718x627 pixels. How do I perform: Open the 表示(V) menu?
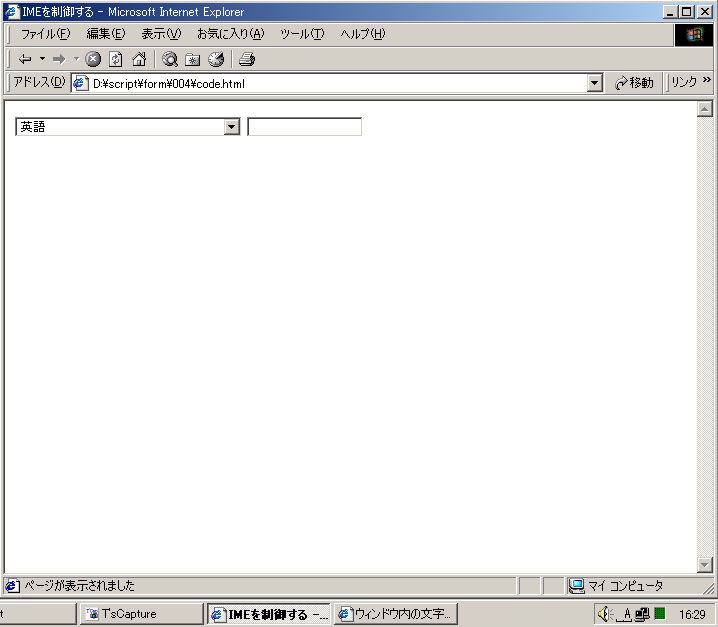(x=161, y=34)
